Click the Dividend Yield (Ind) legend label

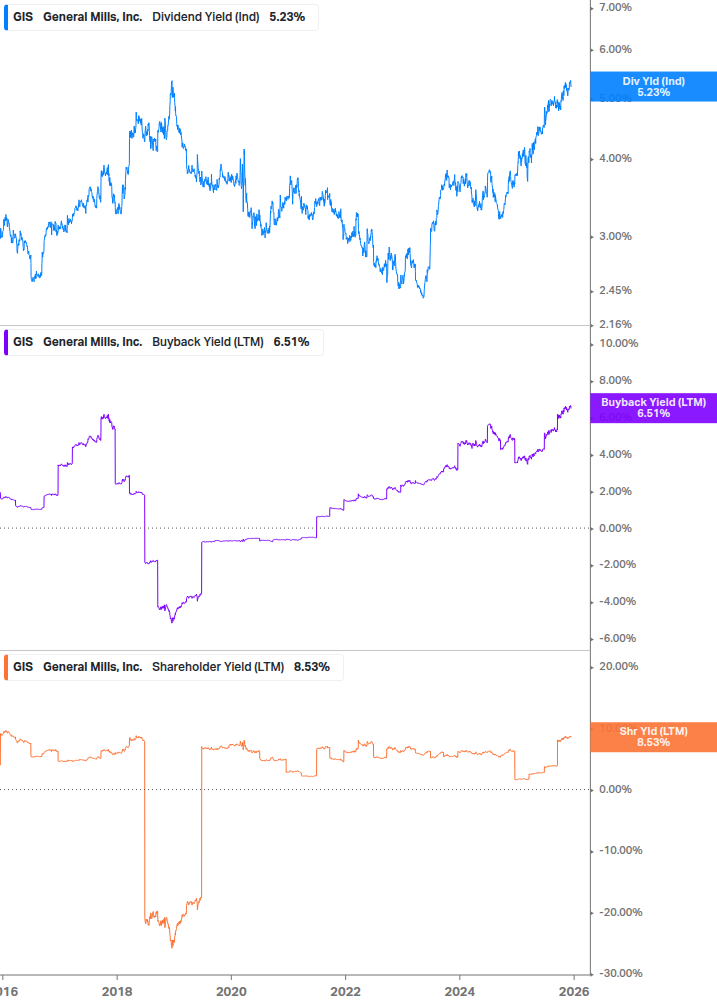coord(206,17)
